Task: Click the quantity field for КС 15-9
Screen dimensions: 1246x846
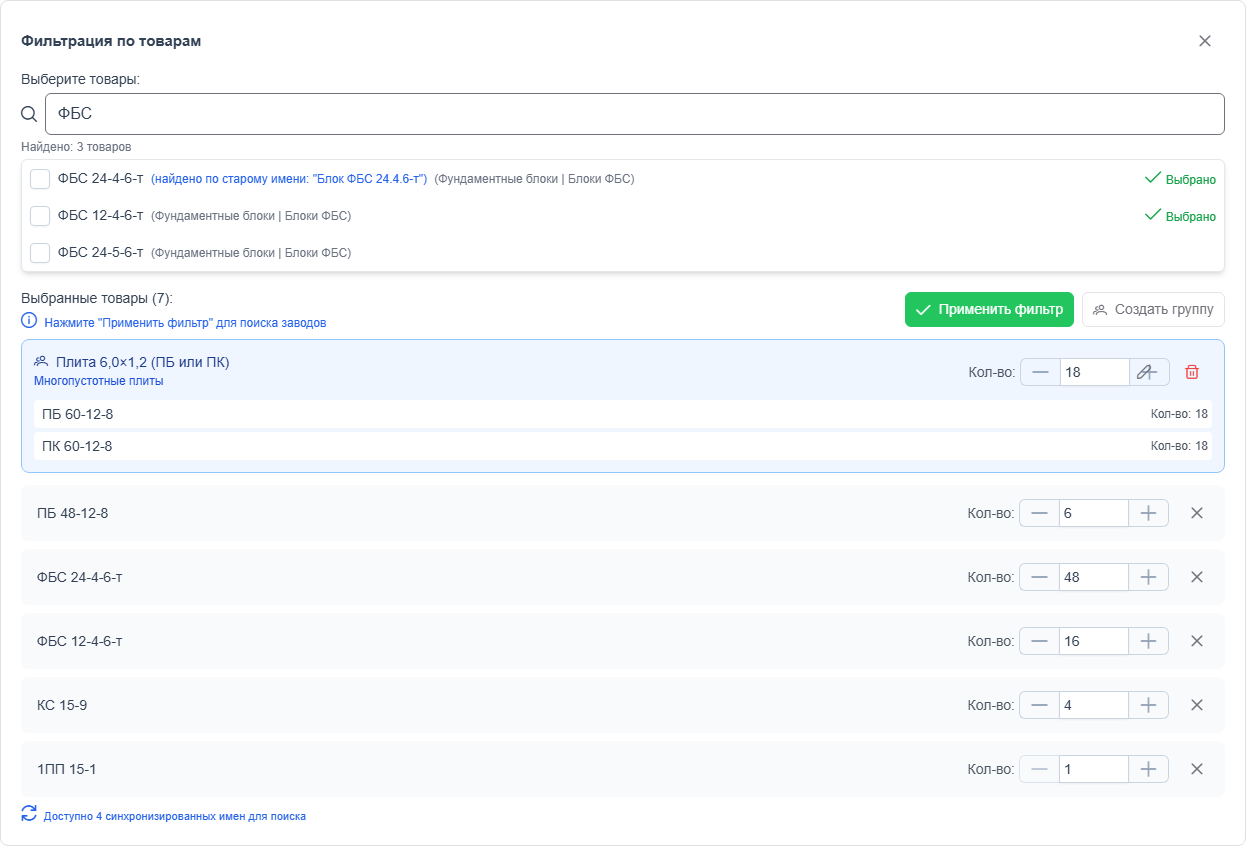Action: (1094, 705)
